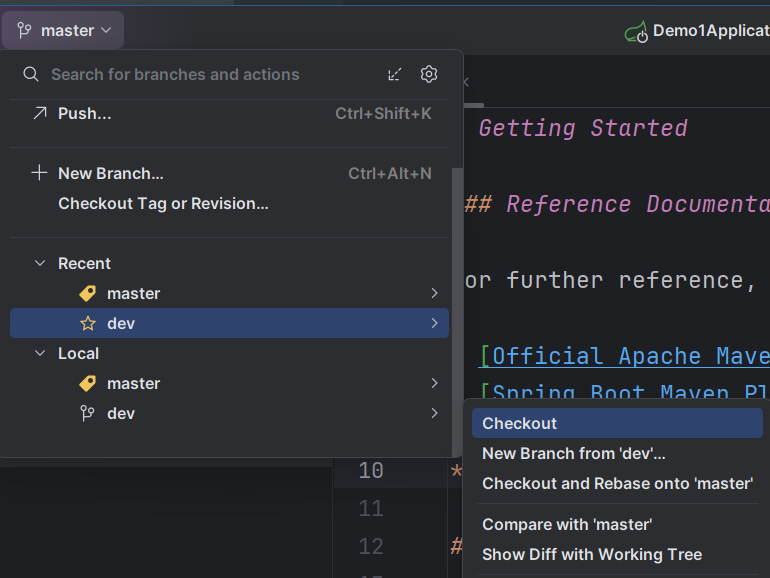Click the Spring Boot run configuration icon
The image size is (770, 578).
pos(636,32)
